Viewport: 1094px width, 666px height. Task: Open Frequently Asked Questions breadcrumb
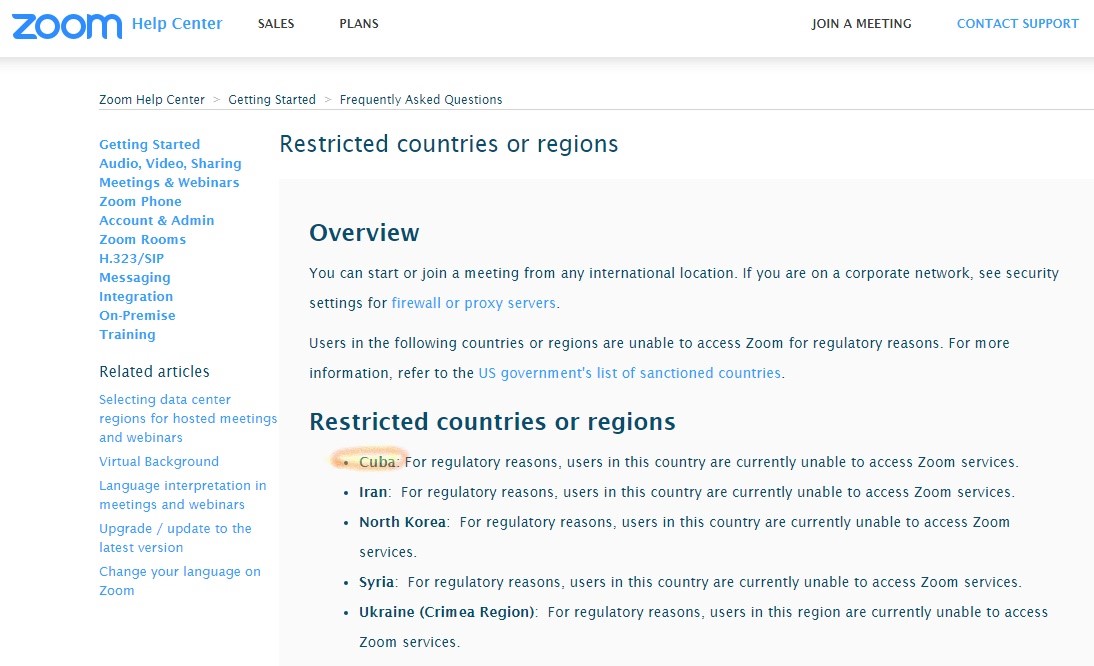coord(421,100)
